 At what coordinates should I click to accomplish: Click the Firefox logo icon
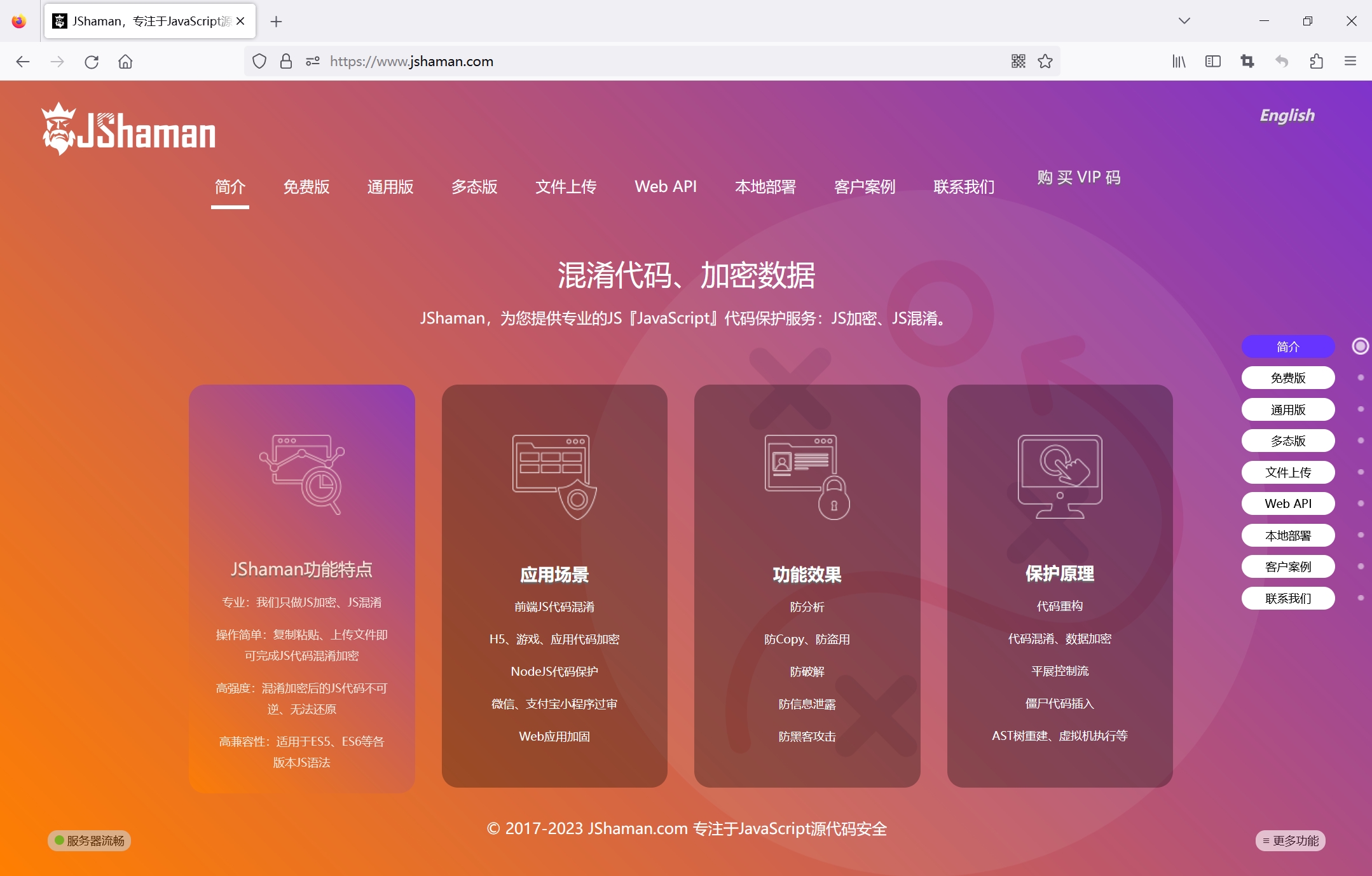[19, 21]
